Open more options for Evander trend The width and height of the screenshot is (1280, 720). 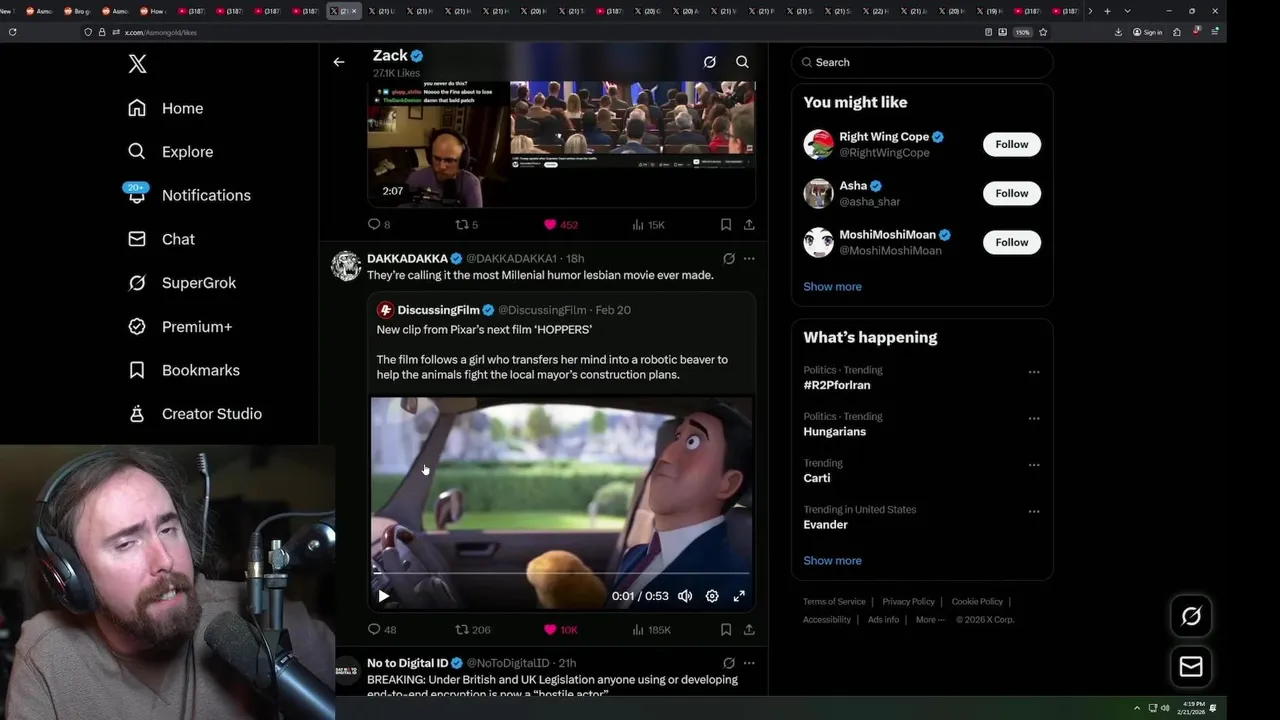pos(1034,511)
